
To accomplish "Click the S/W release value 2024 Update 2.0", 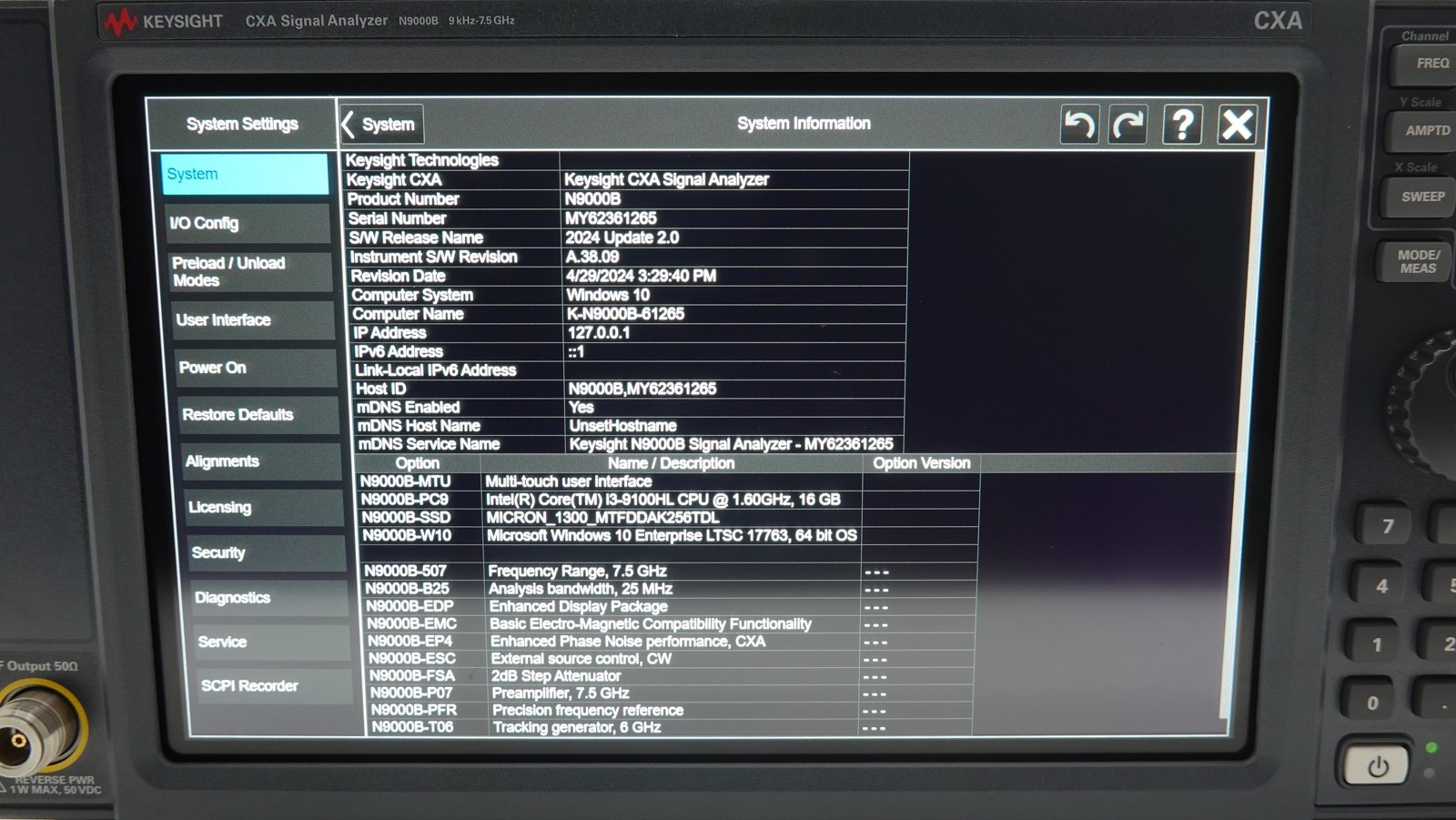I will pos(622,238).
